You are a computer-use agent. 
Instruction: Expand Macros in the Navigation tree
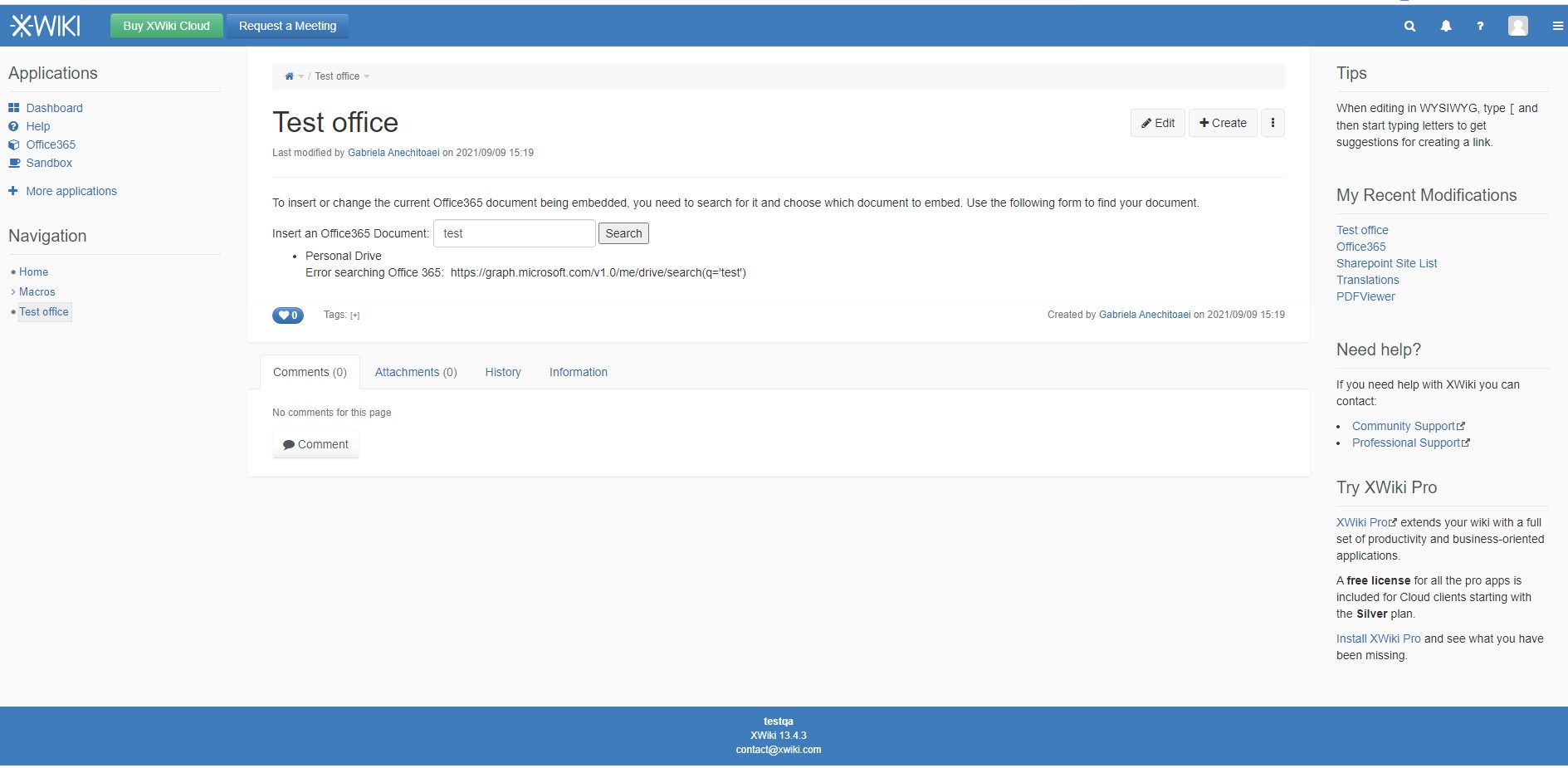13,291
